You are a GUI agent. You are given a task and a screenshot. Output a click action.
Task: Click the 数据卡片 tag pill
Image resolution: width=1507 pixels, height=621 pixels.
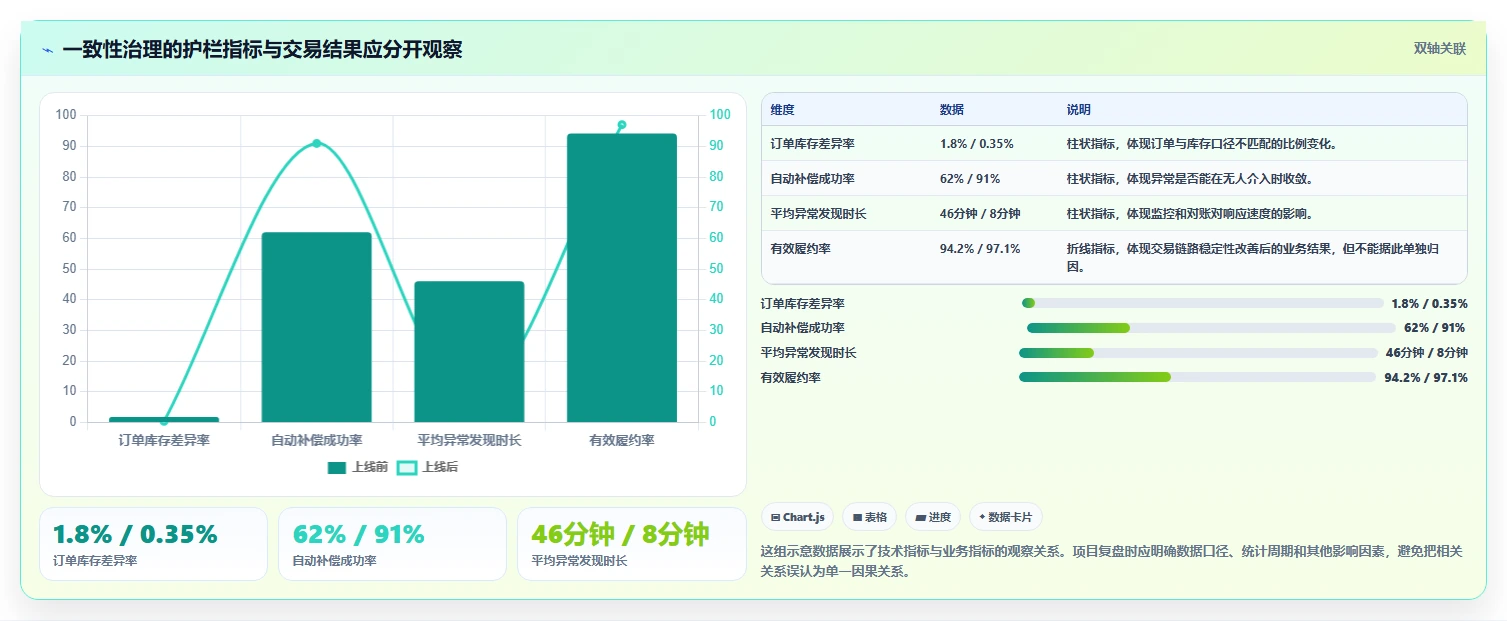(1006, 517)
